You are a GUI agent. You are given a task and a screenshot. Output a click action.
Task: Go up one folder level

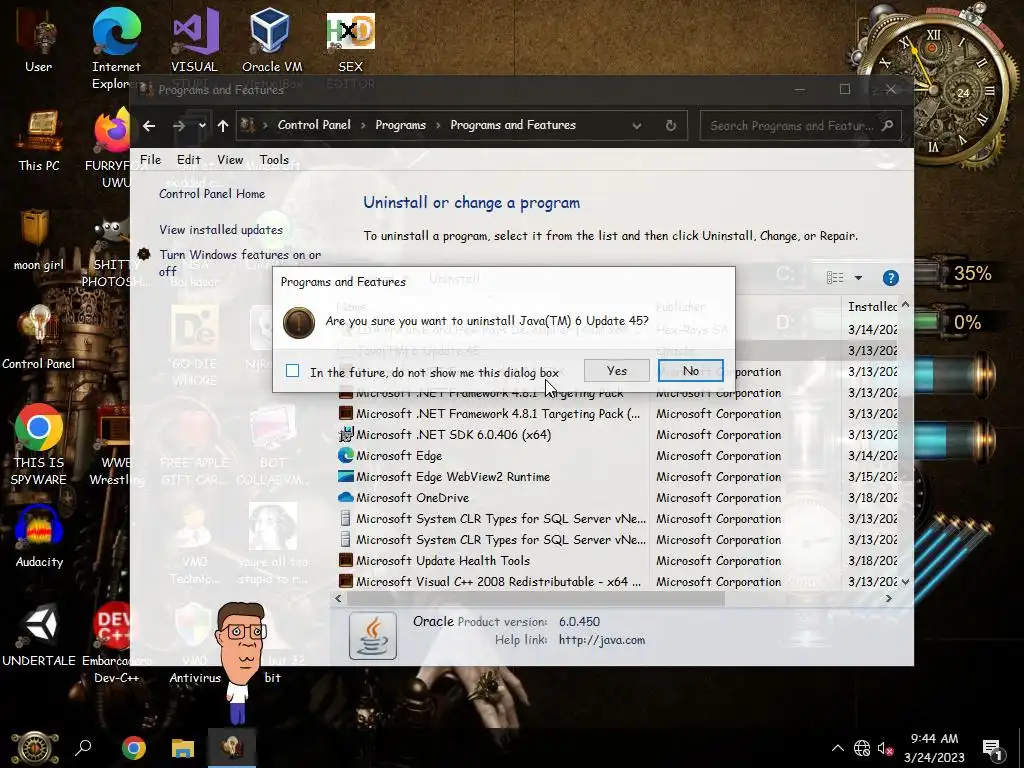tap(223, 125)
